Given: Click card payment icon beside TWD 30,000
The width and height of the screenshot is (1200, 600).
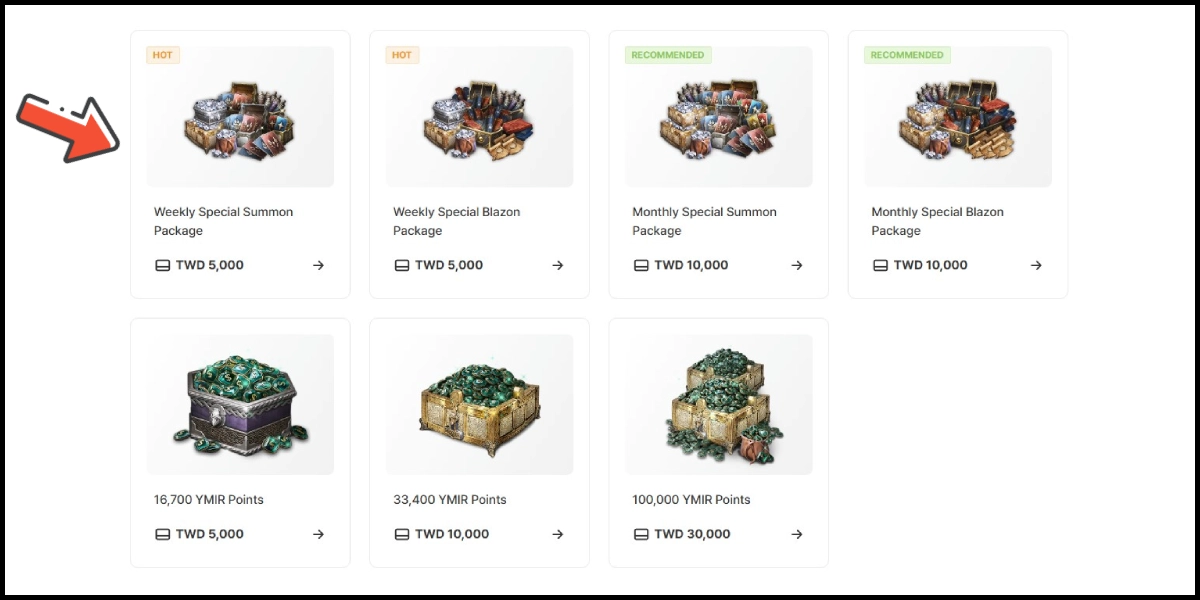Looking at the screenshot, I should (641, 534).
